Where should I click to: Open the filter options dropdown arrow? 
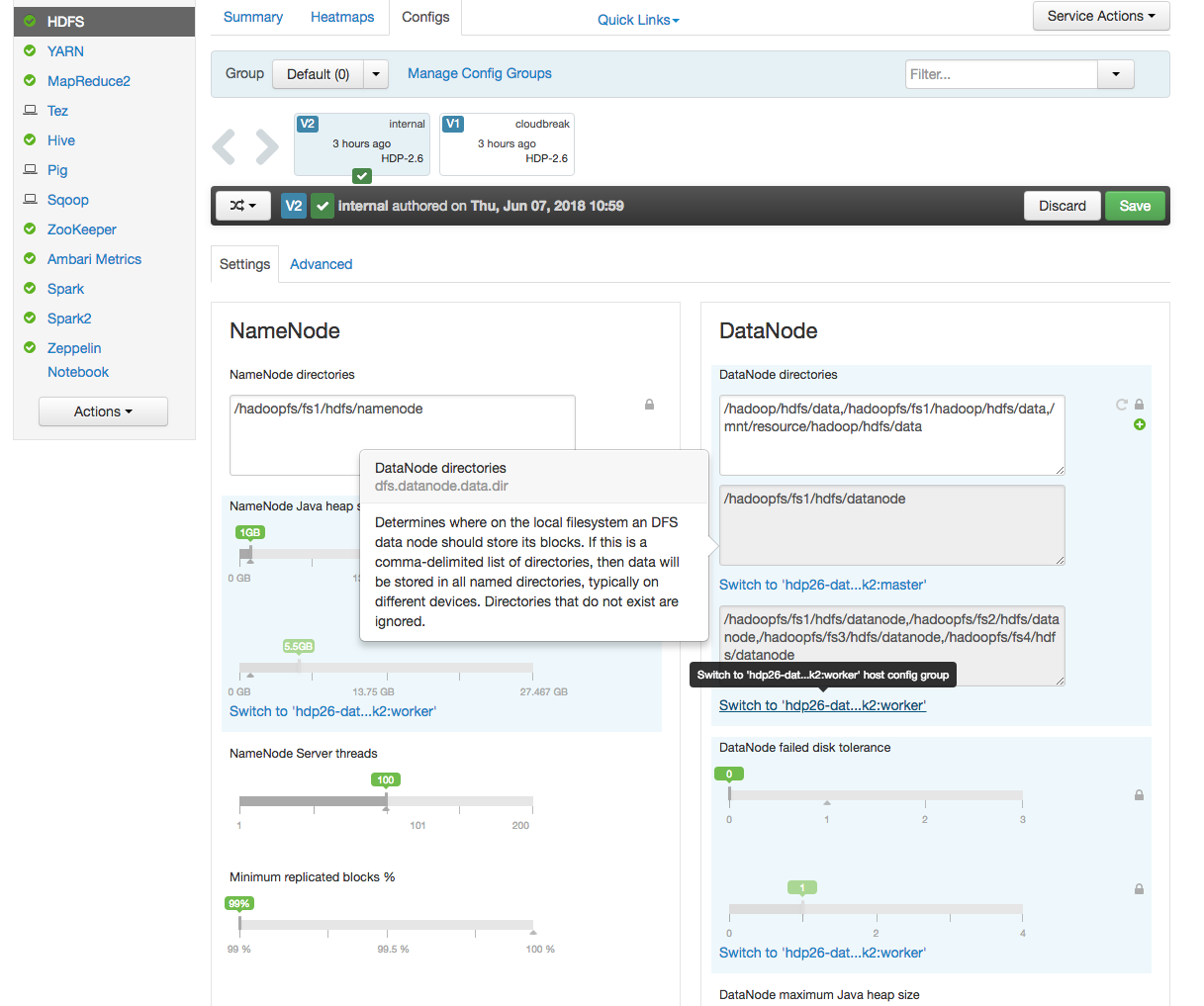(x=1116, y=74)
